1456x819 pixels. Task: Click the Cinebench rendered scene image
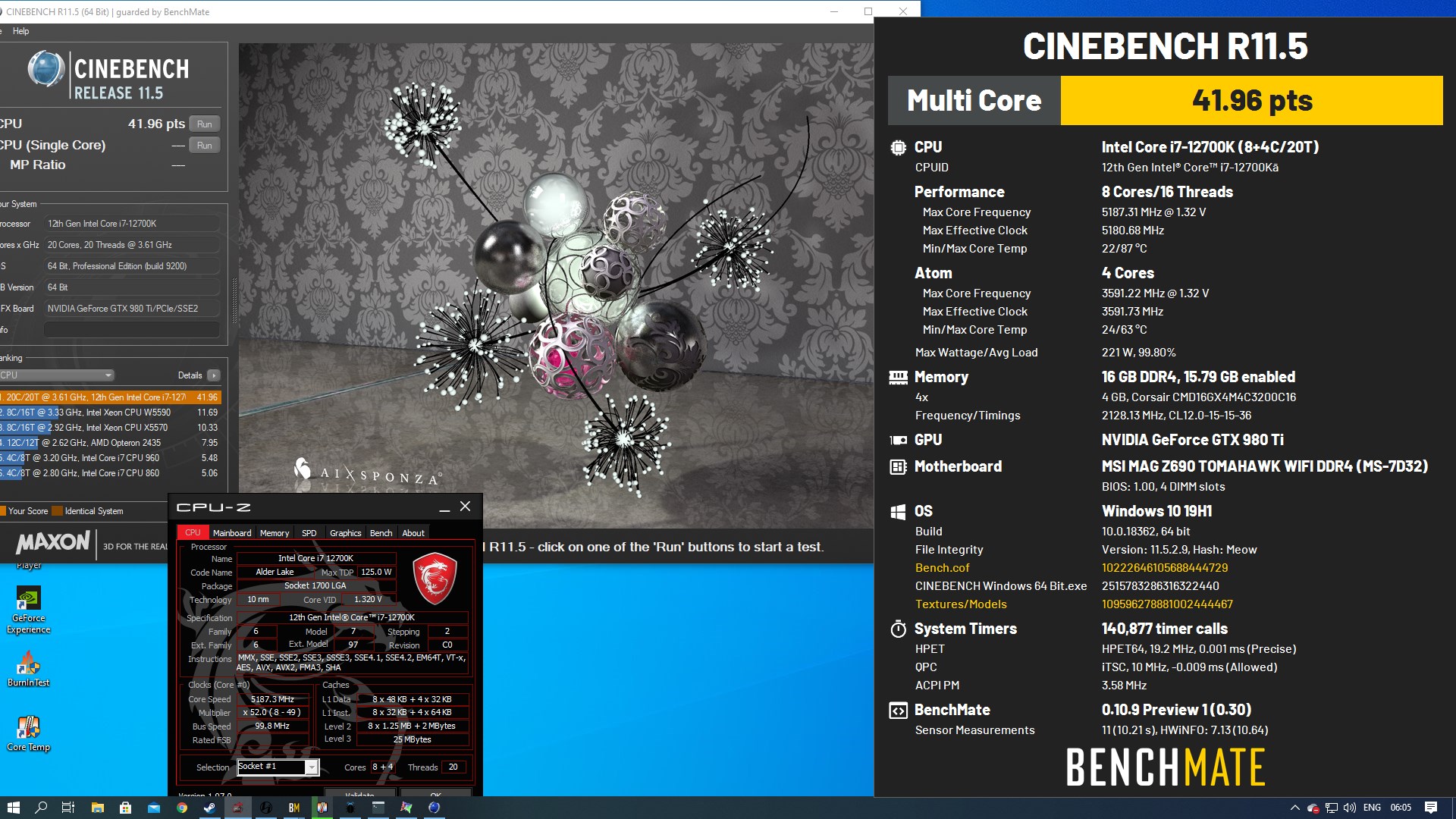click(556, 285)
